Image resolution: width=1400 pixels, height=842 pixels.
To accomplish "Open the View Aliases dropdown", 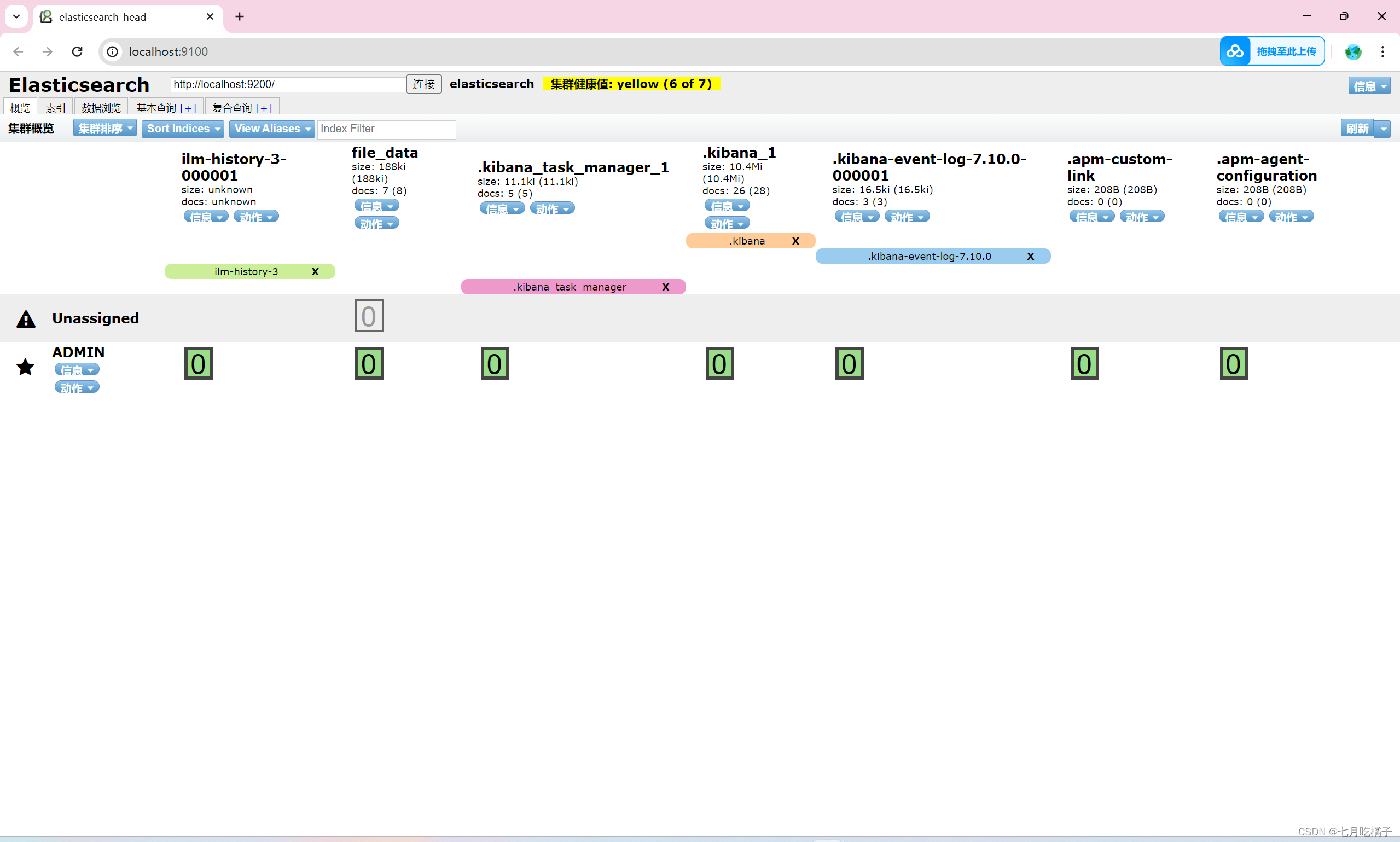I will coord(272,129).
